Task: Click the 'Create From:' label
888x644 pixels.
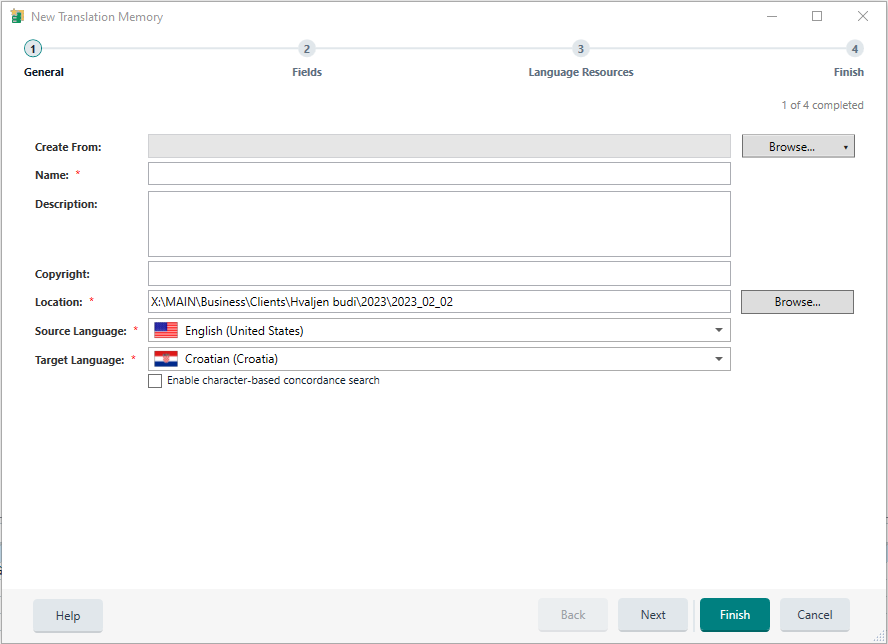Action: pyautogui.click(x=68, y=147)
